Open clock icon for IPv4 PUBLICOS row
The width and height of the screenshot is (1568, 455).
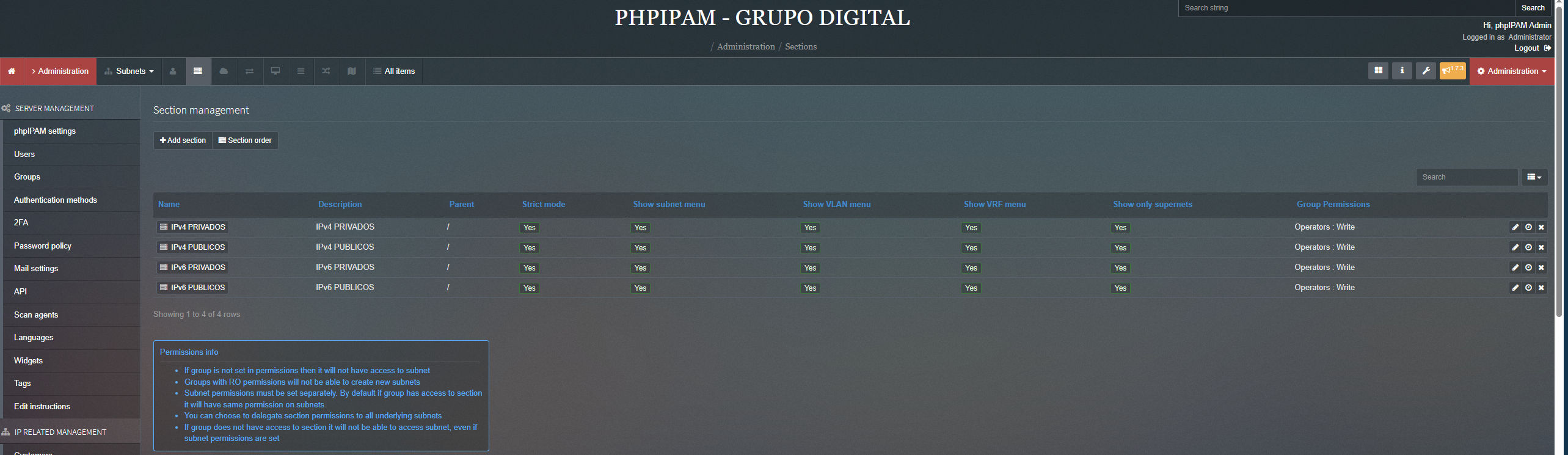(1528, 247)
